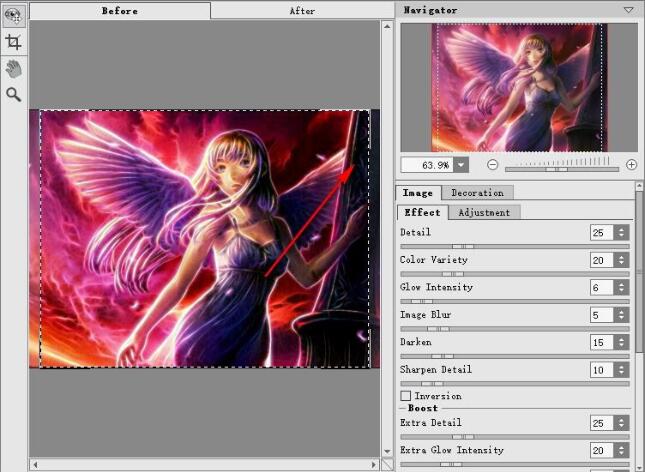Adjust the Detail slider
This screenshot has width=645, height=472.
[x=515, y=246]
